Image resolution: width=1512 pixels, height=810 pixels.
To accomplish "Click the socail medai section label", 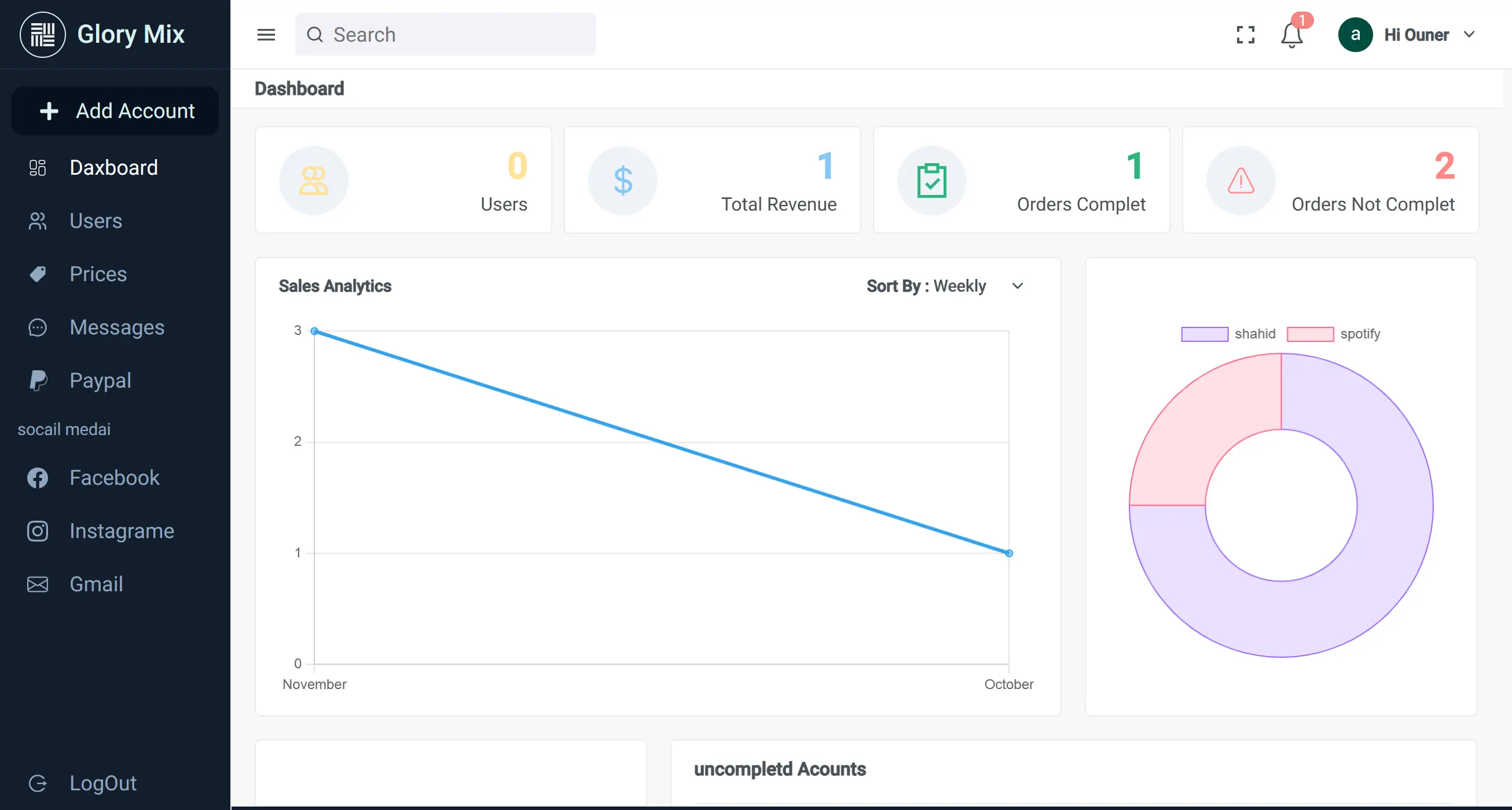I will tap(64, 429).
